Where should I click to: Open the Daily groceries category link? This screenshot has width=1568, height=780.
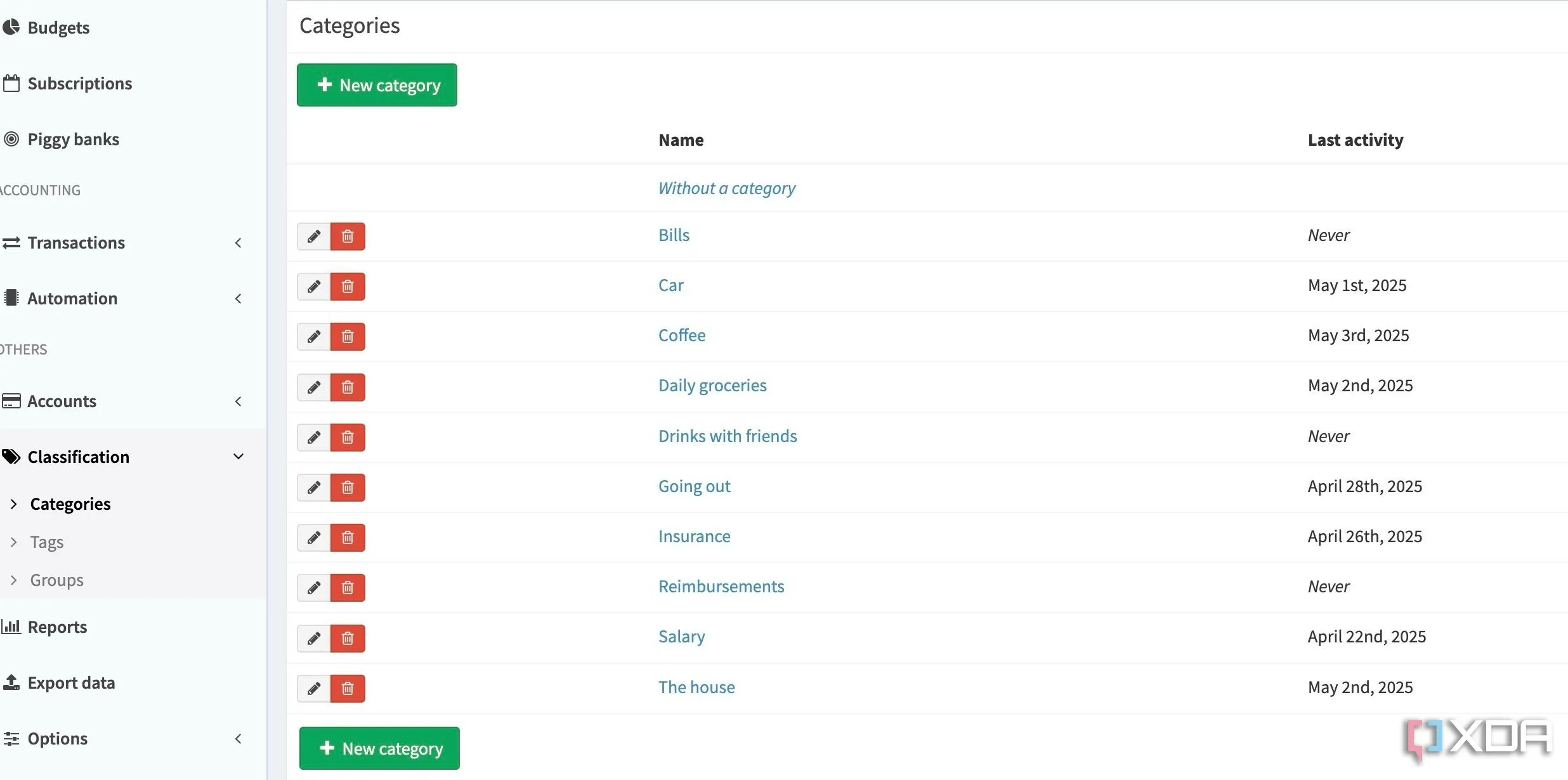pos(712,386)
